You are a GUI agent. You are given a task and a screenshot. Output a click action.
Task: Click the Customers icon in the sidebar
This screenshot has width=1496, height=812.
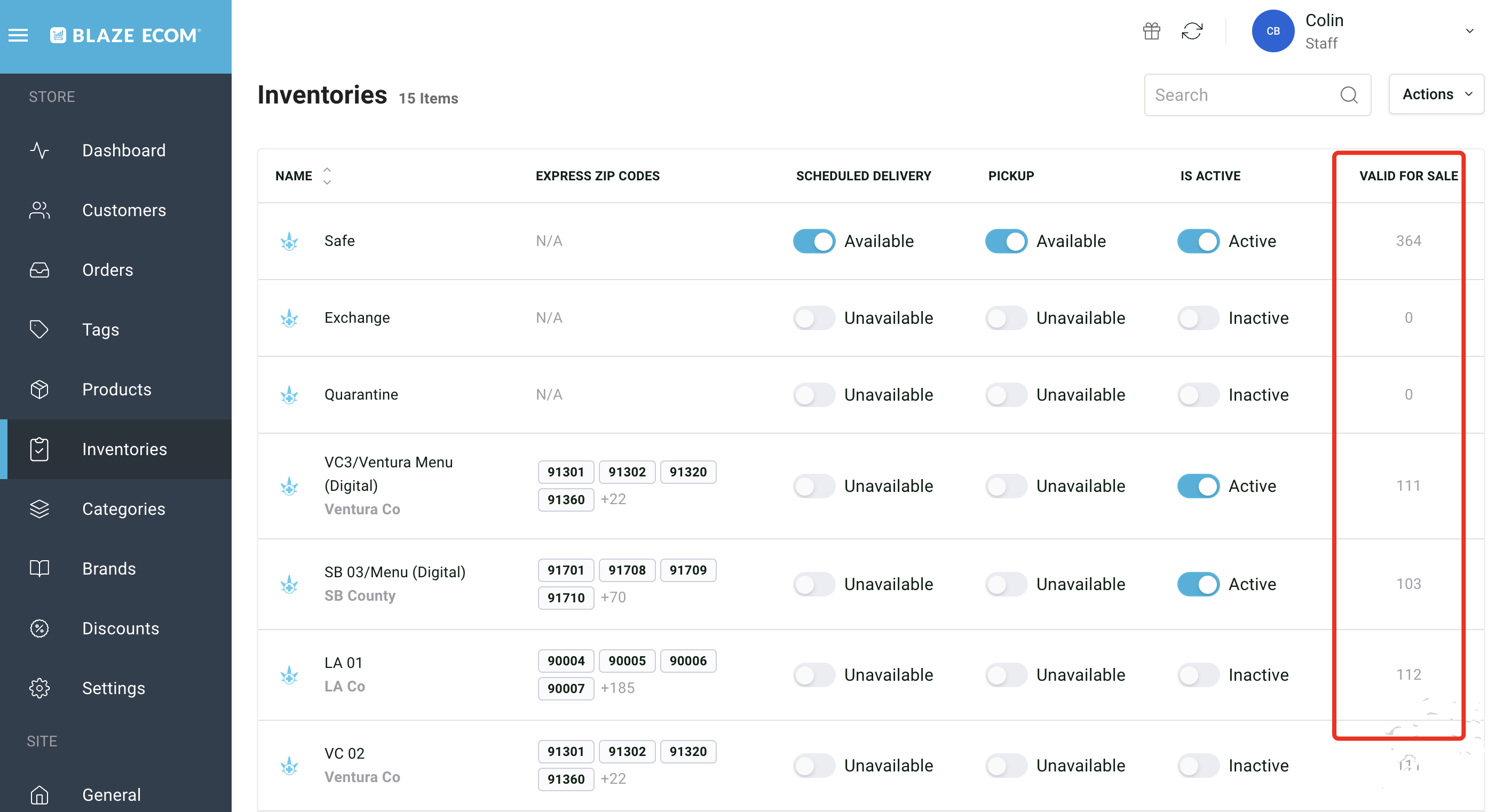pos(39,210)
